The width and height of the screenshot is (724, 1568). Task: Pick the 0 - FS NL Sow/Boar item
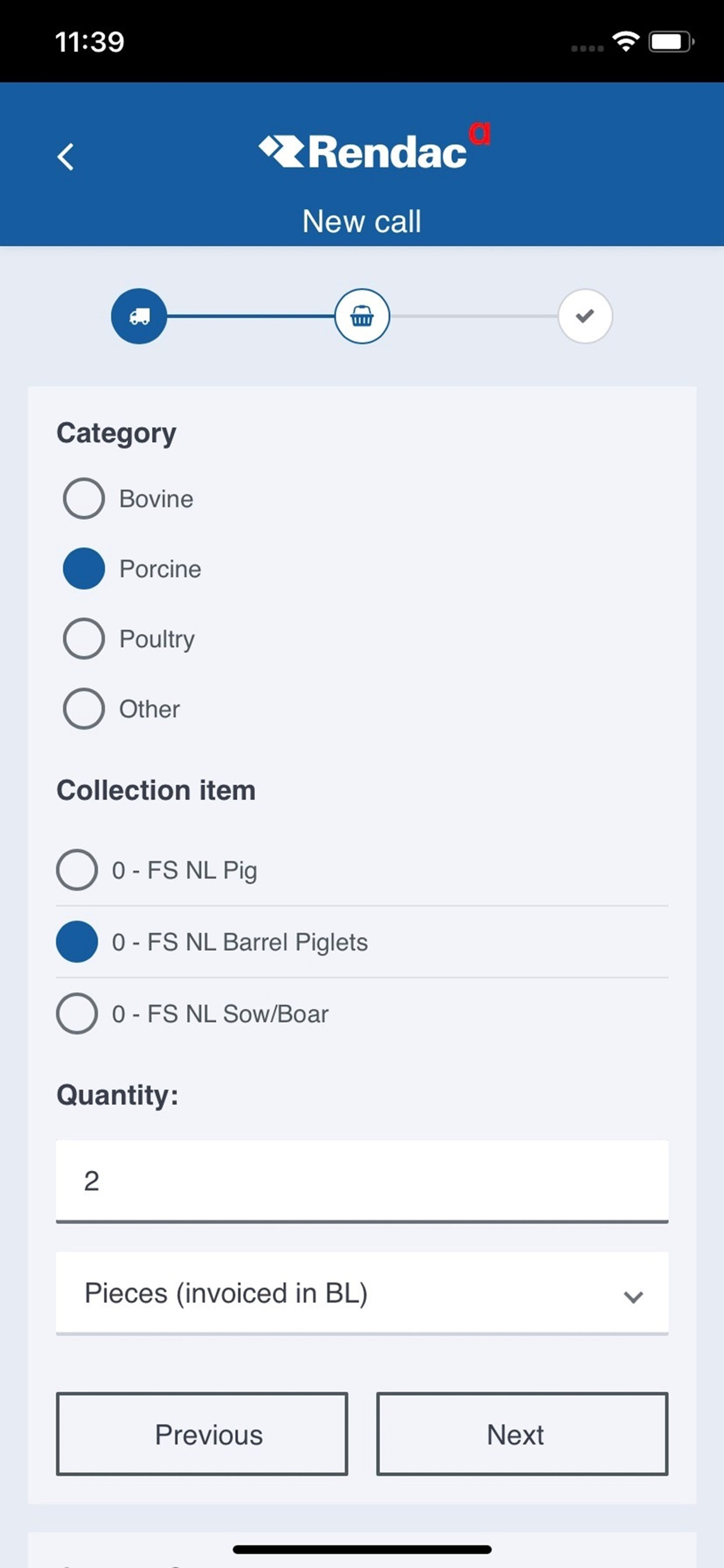[x=362, y=1013]
